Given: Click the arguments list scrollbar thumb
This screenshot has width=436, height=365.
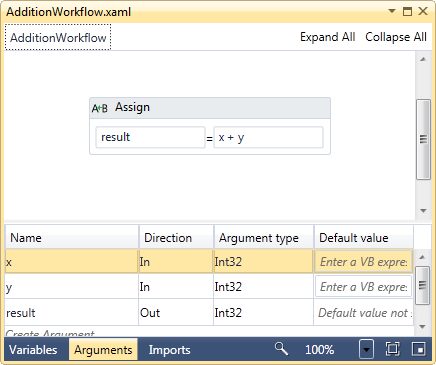Looking at the screenshot, I should pos(422,285).
